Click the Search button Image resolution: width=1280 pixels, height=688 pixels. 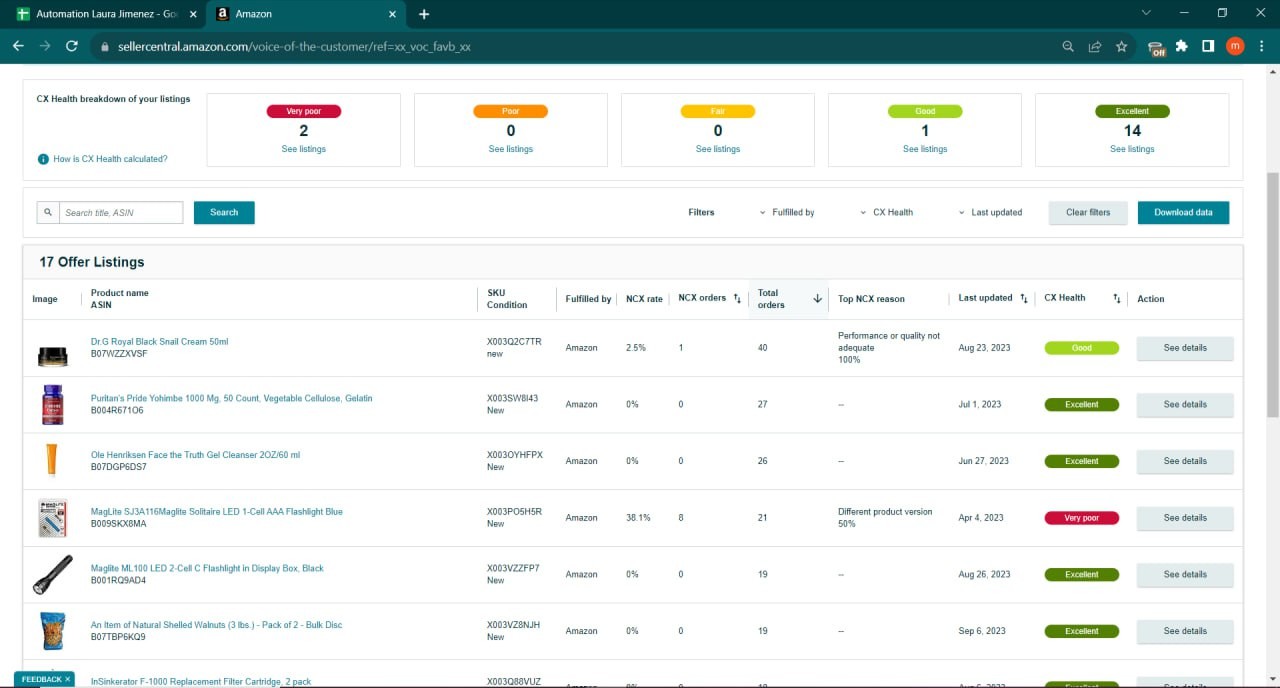(x=224, y=212)
